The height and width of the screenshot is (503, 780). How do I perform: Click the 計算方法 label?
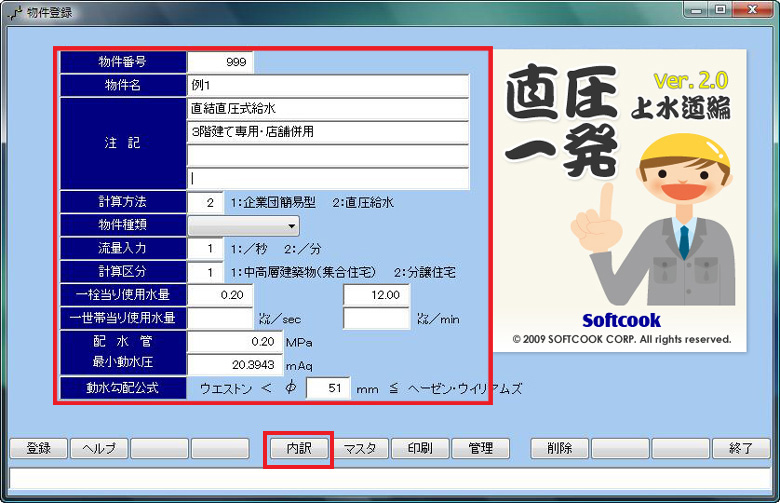tap(123, 202)
